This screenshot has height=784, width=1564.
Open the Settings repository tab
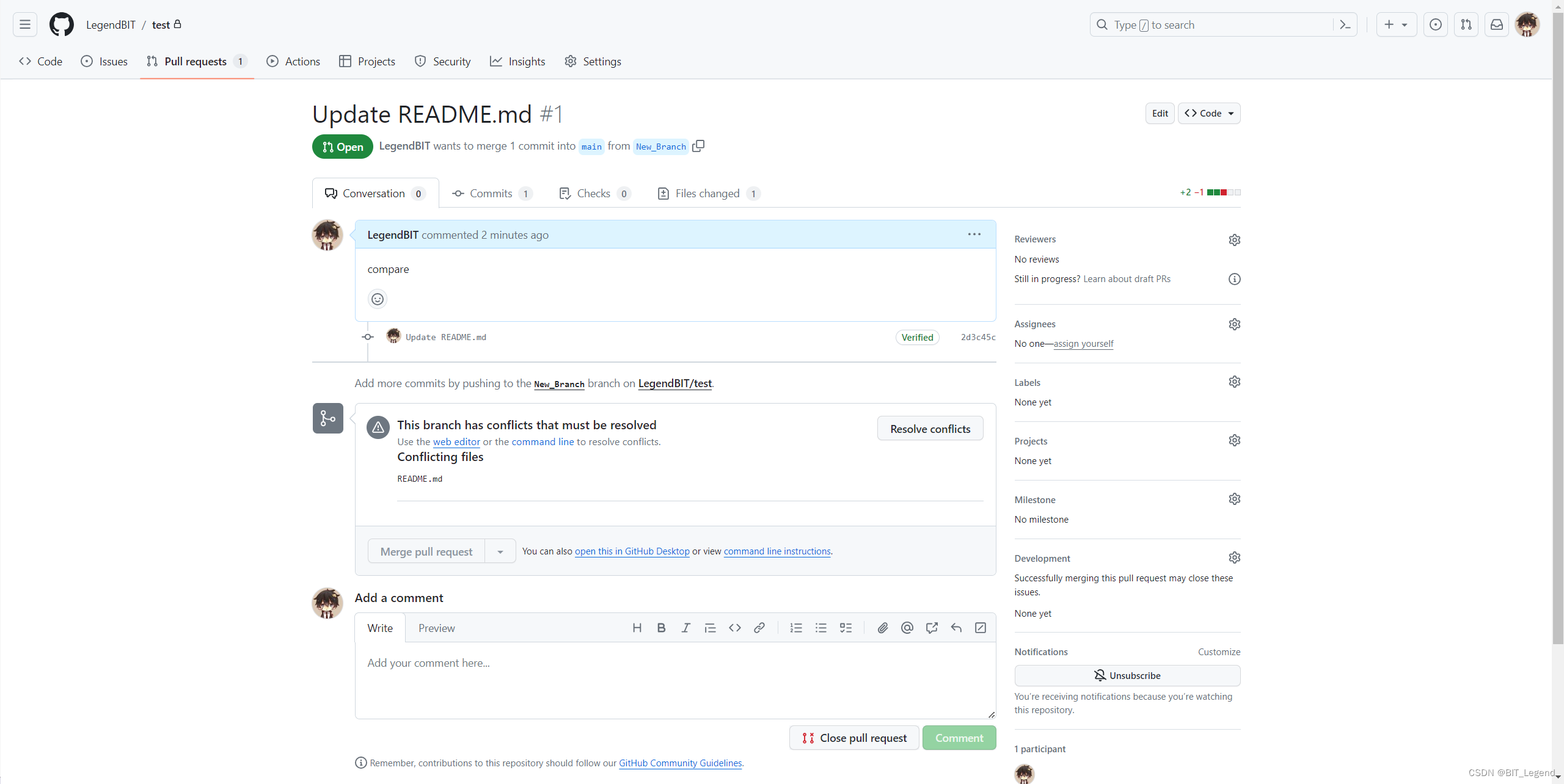click(593, 61)
